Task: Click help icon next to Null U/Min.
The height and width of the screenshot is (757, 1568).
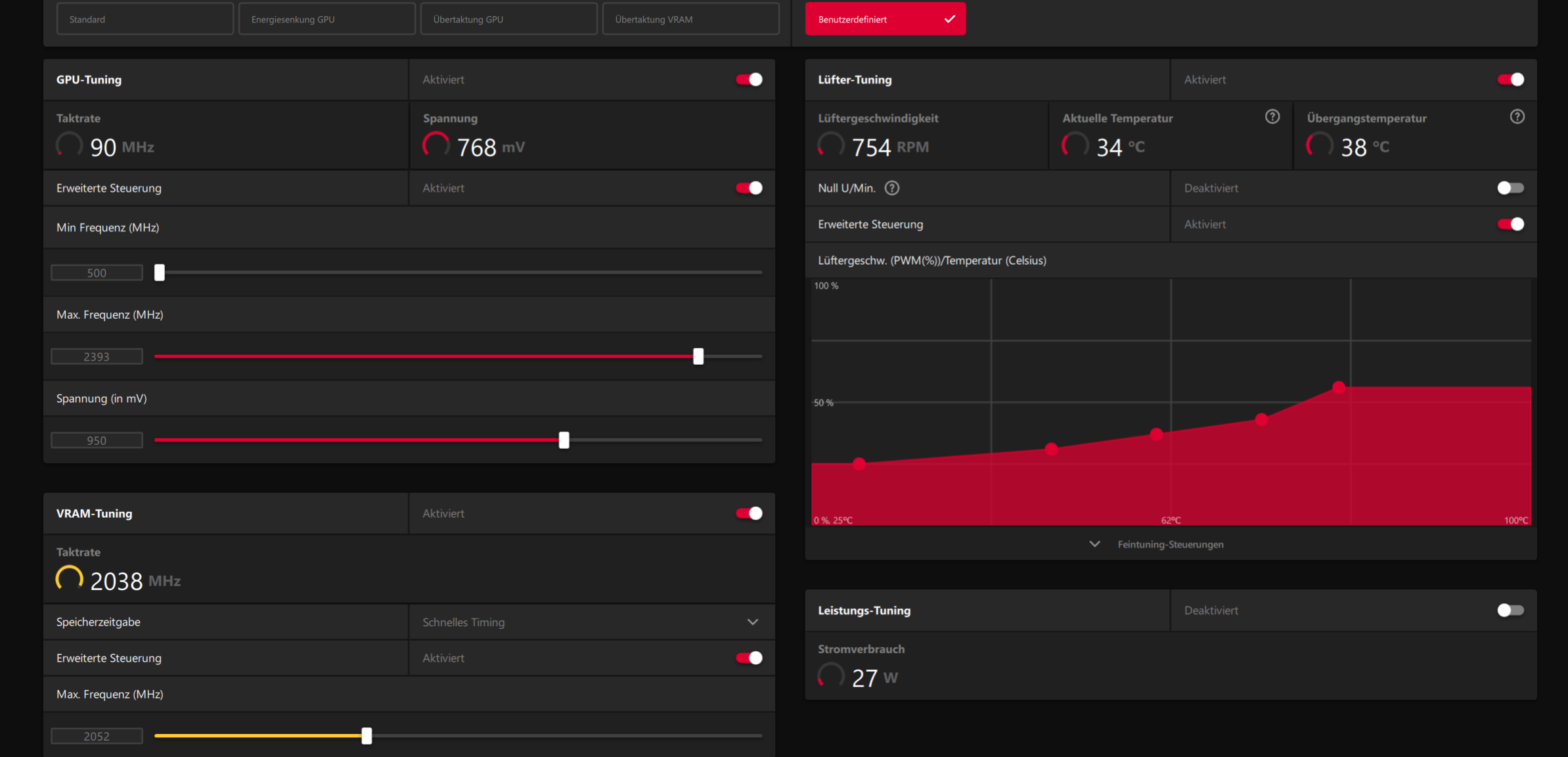Action: point(891,188)
